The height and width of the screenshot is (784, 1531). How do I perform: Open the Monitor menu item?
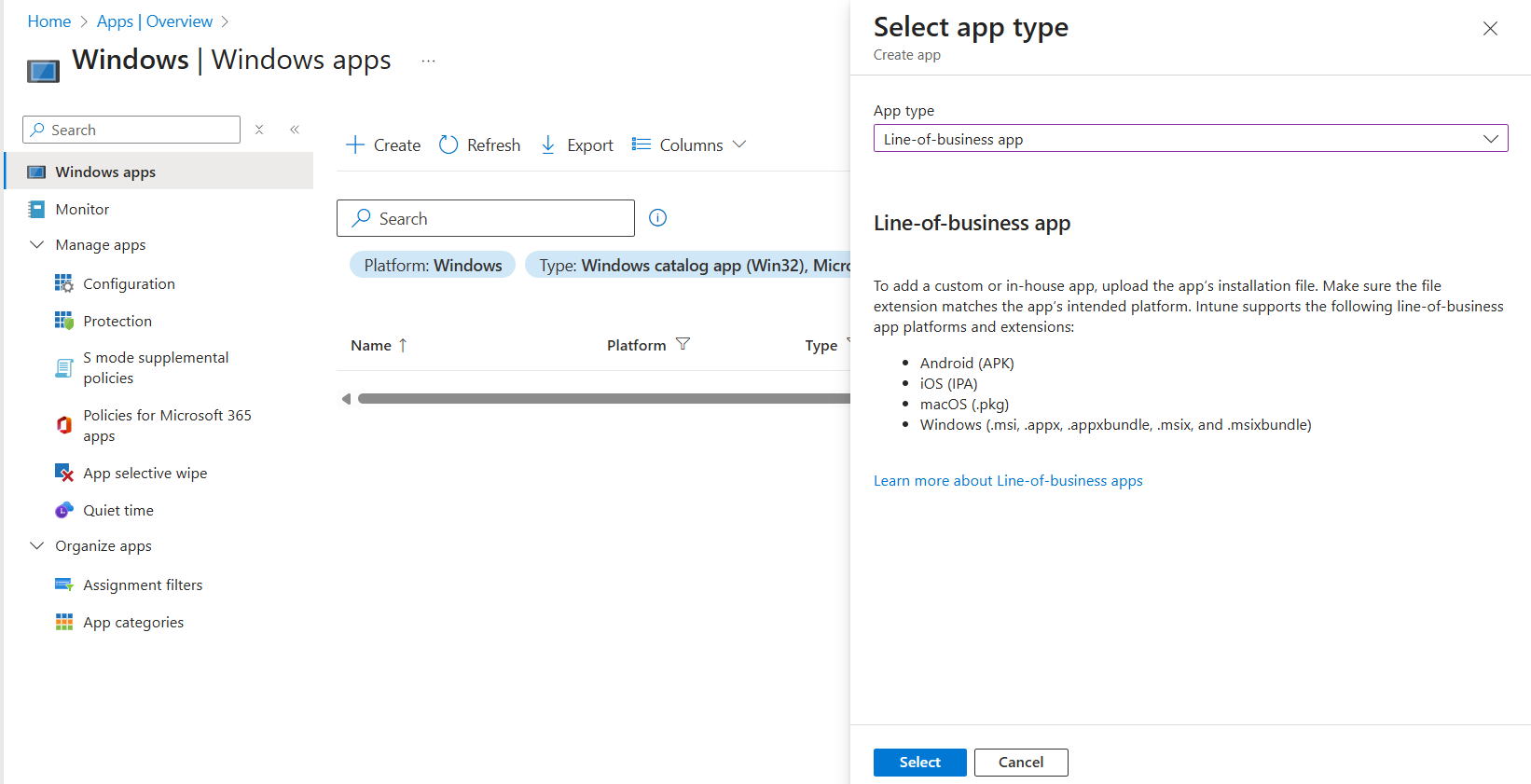tap(82, 209)
